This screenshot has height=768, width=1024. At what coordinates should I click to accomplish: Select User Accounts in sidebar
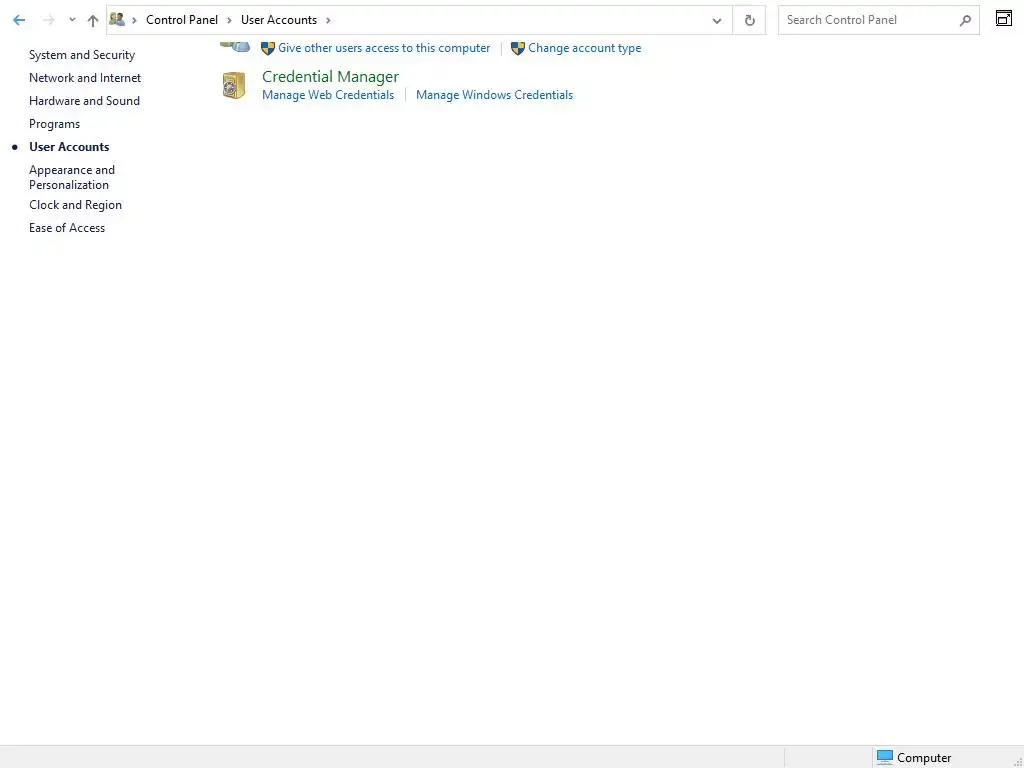[x=69, y=147]
